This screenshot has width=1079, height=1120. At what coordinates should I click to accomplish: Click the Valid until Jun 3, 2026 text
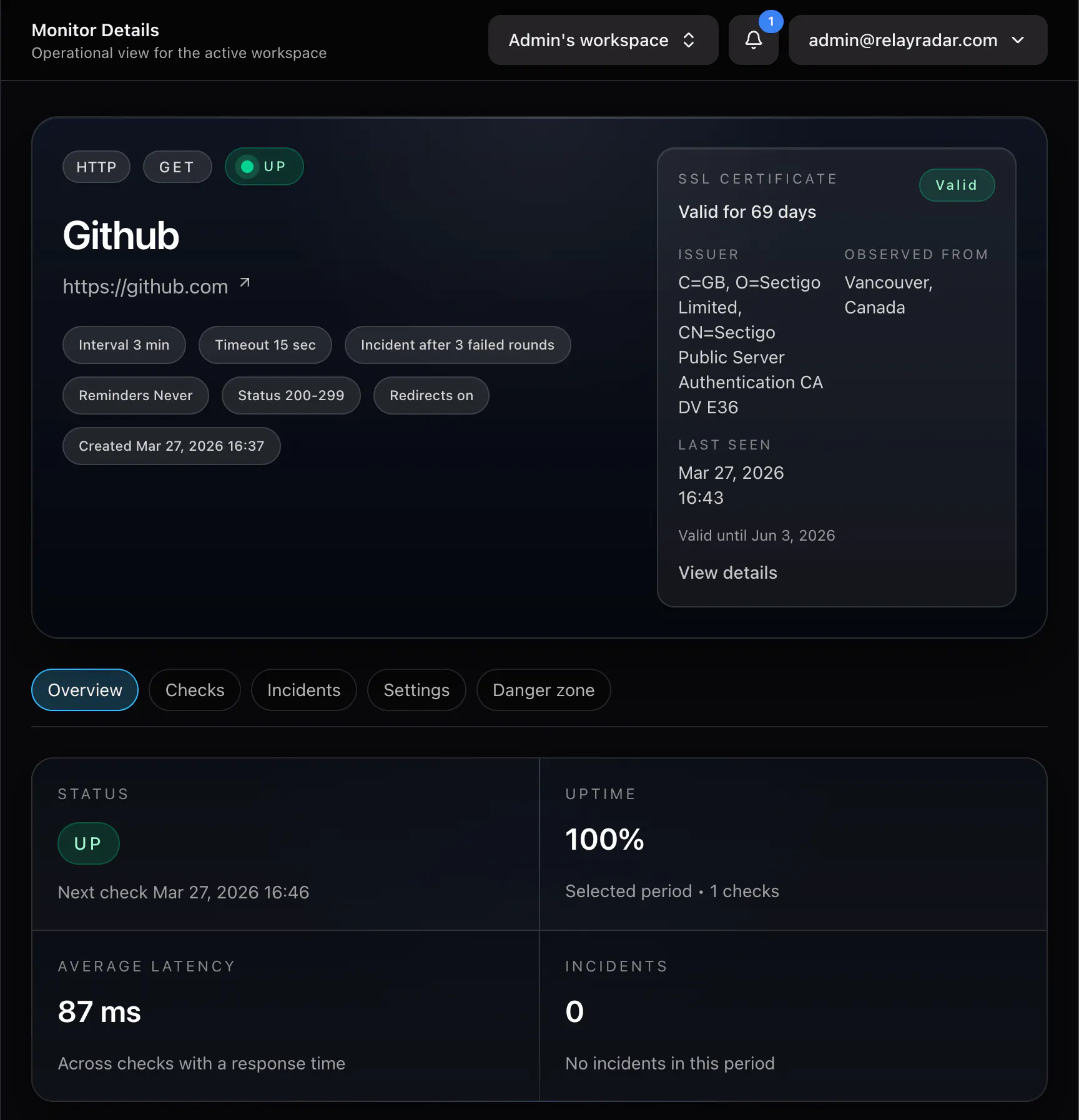click(x=757, y=536)
